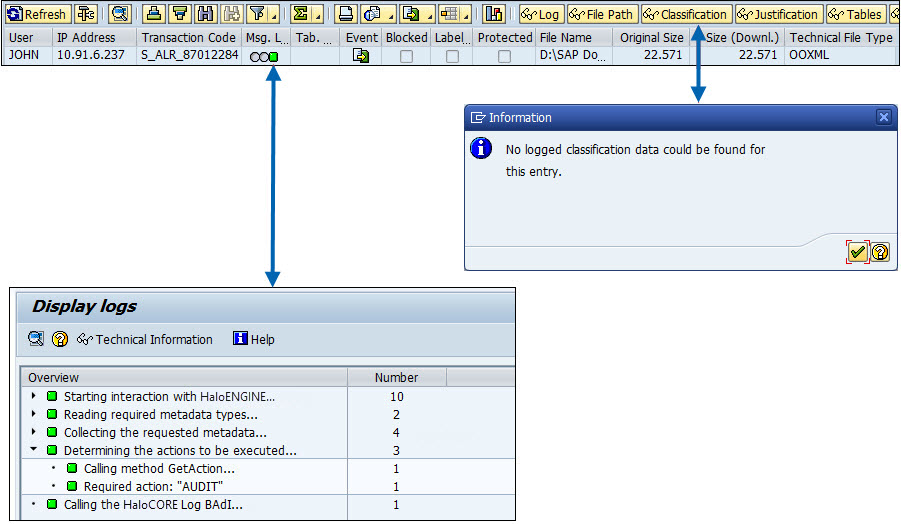
Task: Open the technical names toggle icon beside Refresh
Action: pos(86,14)
